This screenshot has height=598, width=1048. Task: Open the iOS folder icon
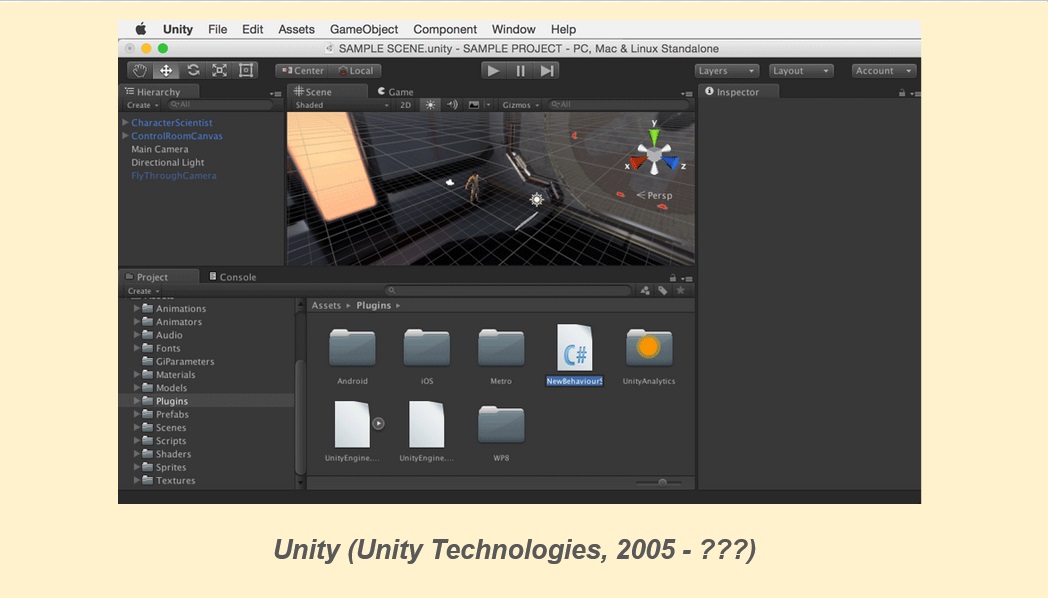426,347
